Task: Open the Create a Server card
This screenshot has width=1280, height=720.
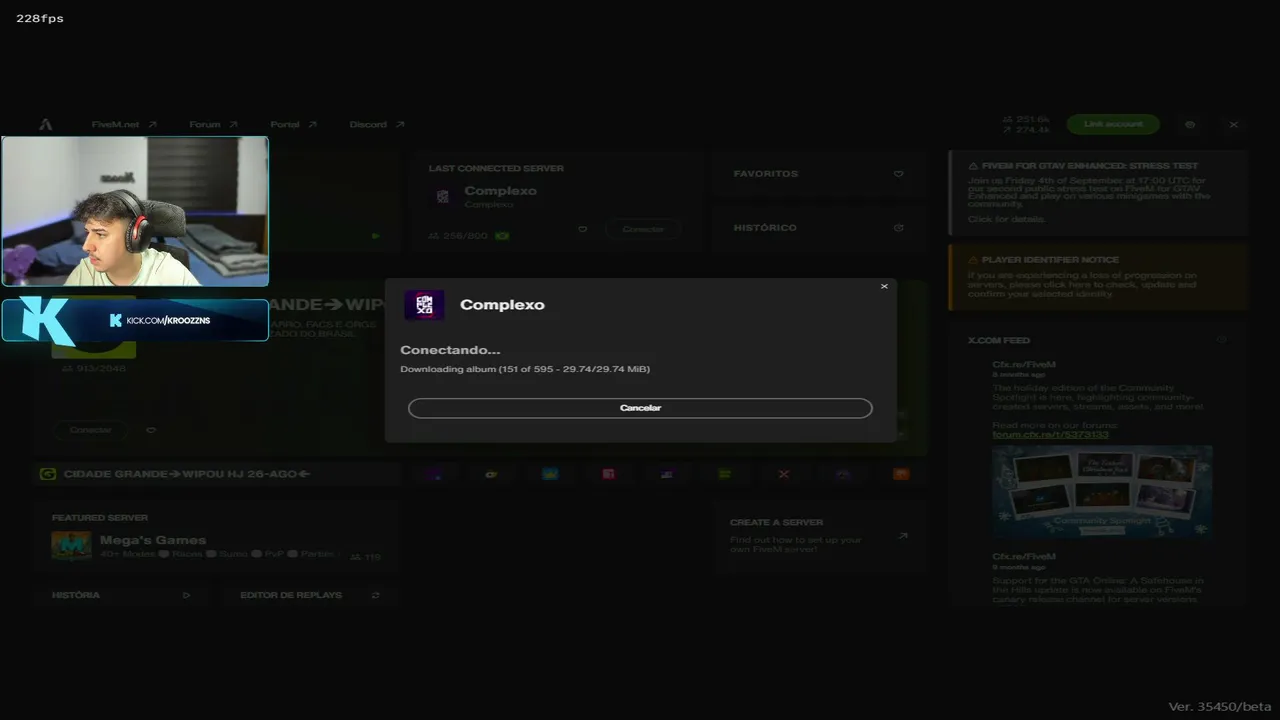Action: pos(819,537)
